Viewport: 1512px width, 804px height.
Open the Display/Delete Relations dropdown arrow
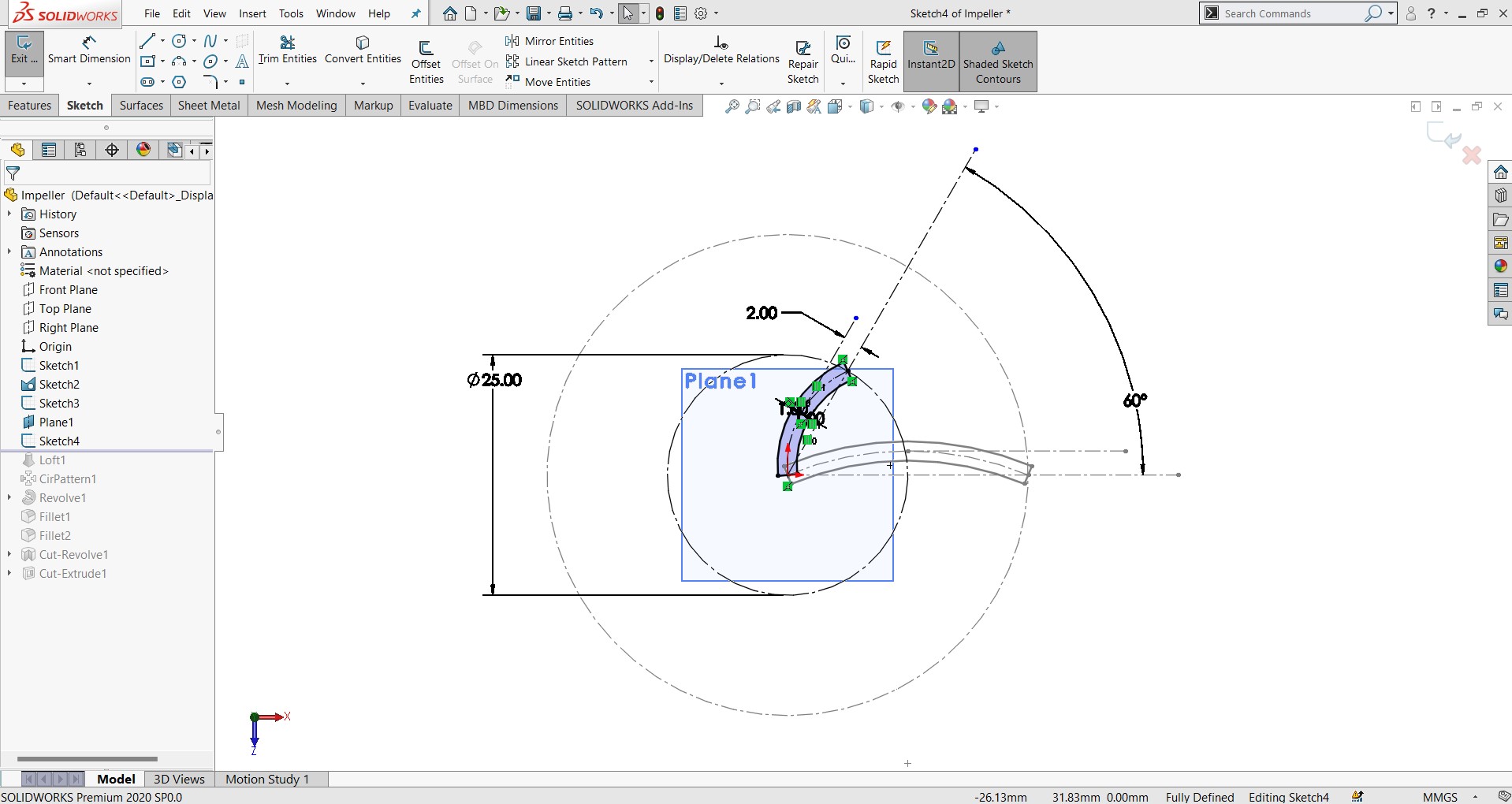(x=721, y=83)
